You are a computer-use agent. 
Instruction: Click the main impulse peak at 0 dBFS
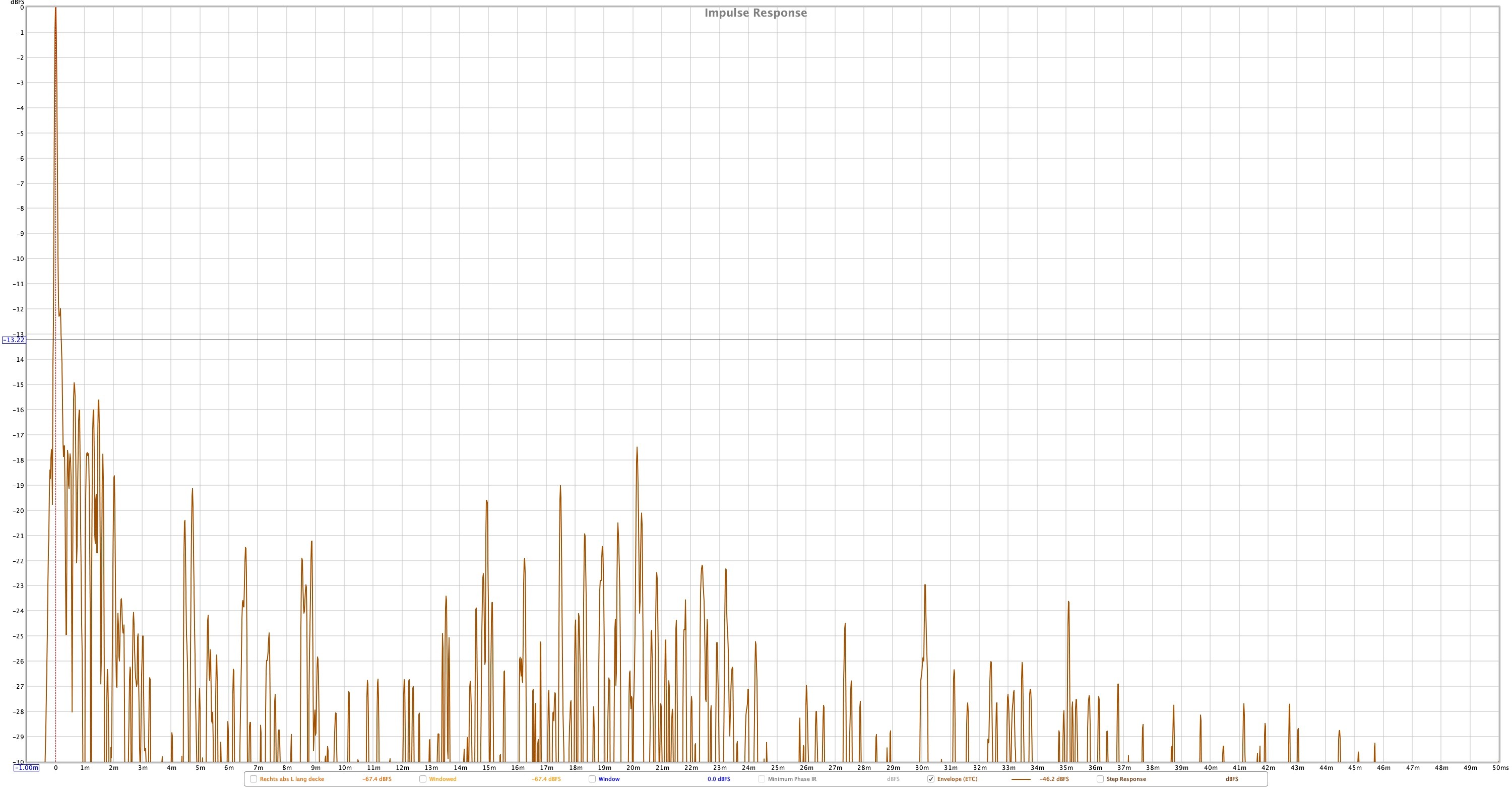click(56, 10)
